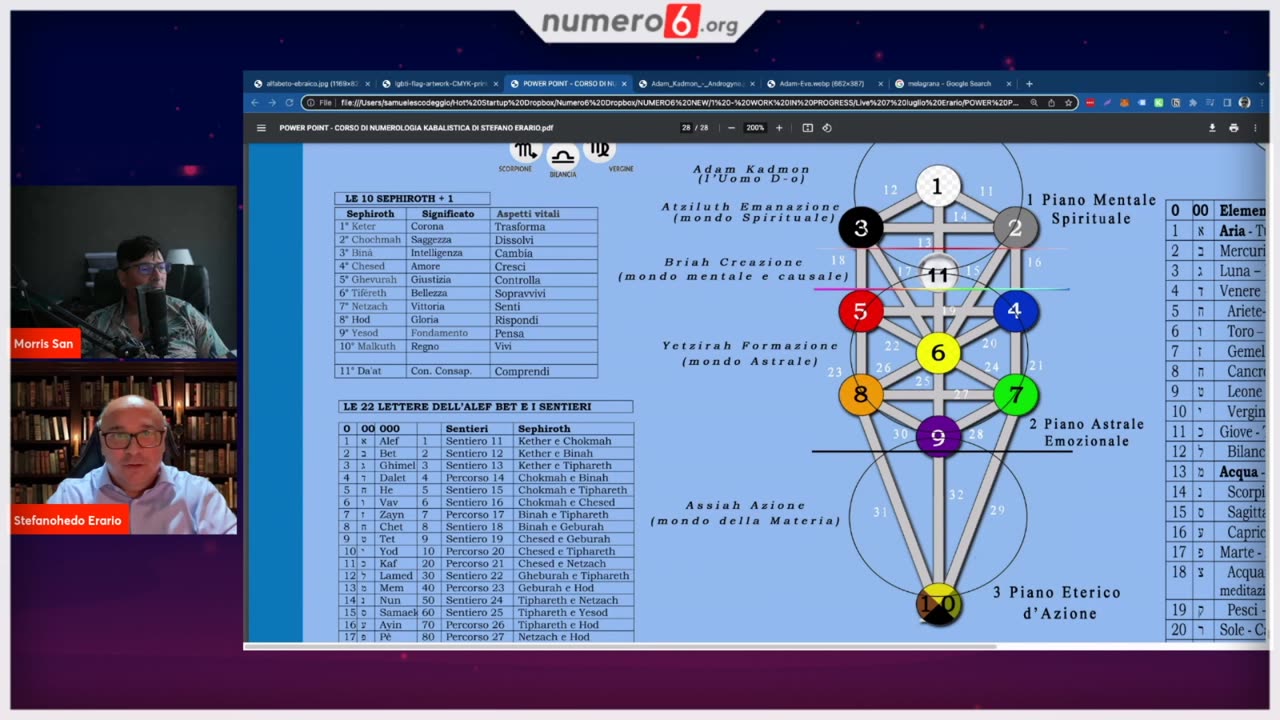Image resolution: width=1280 pixels, height=720 pixels.
Task: Click the 'Morris San' name label
Action: coord(43,343)
